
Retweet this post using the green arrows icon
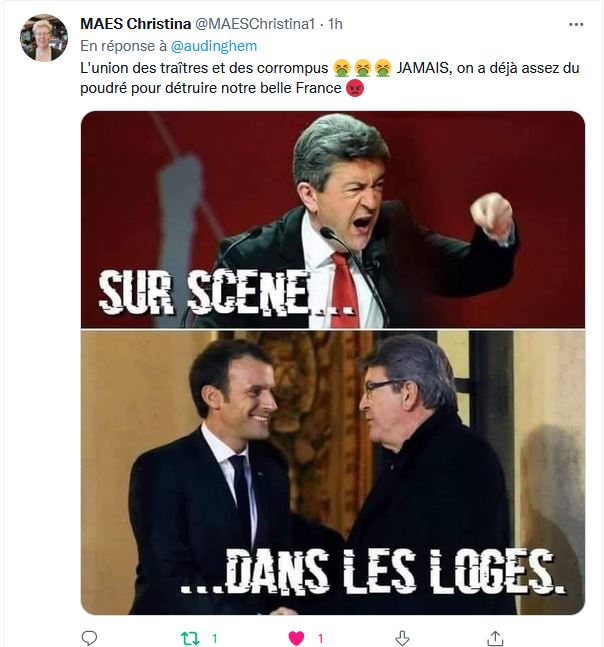tap(191, 637)
